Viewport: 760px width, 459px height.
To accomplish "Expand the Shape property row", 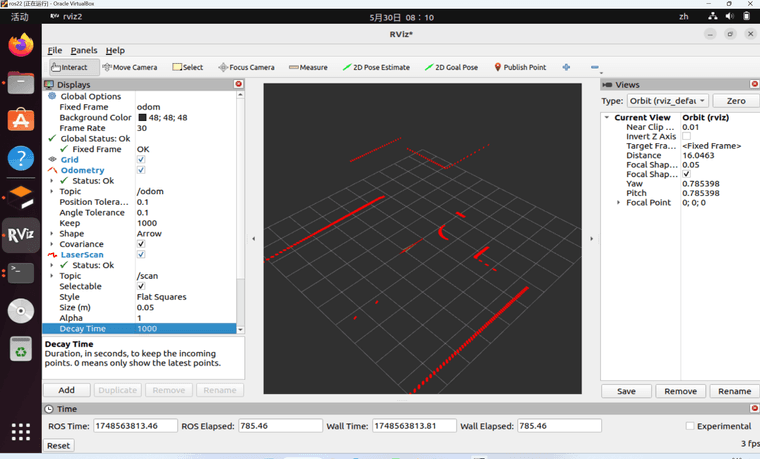I will pyautogui.click(x=52, y=234).
